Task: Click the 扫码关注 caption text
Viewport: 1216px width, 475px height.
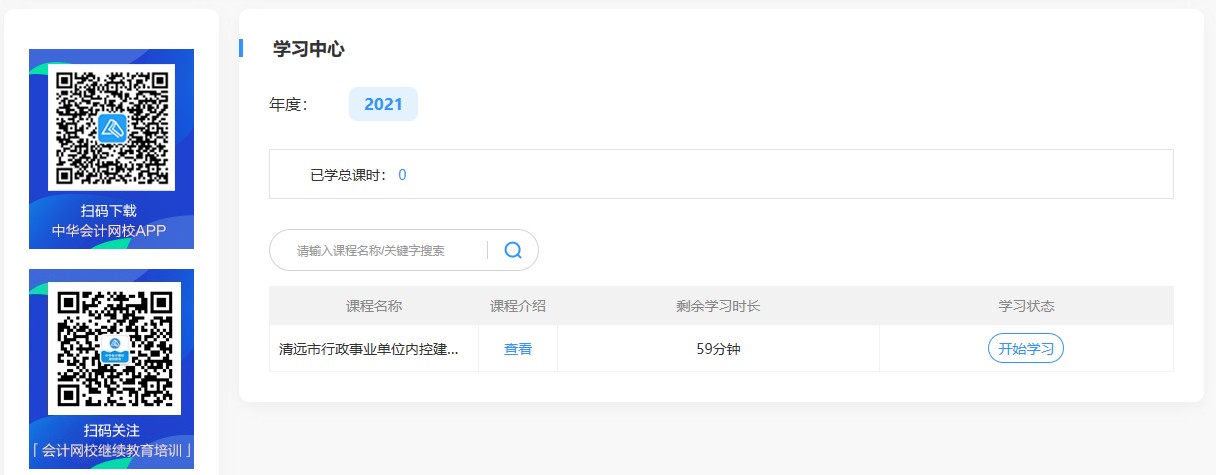Action: tap(112, 431)
